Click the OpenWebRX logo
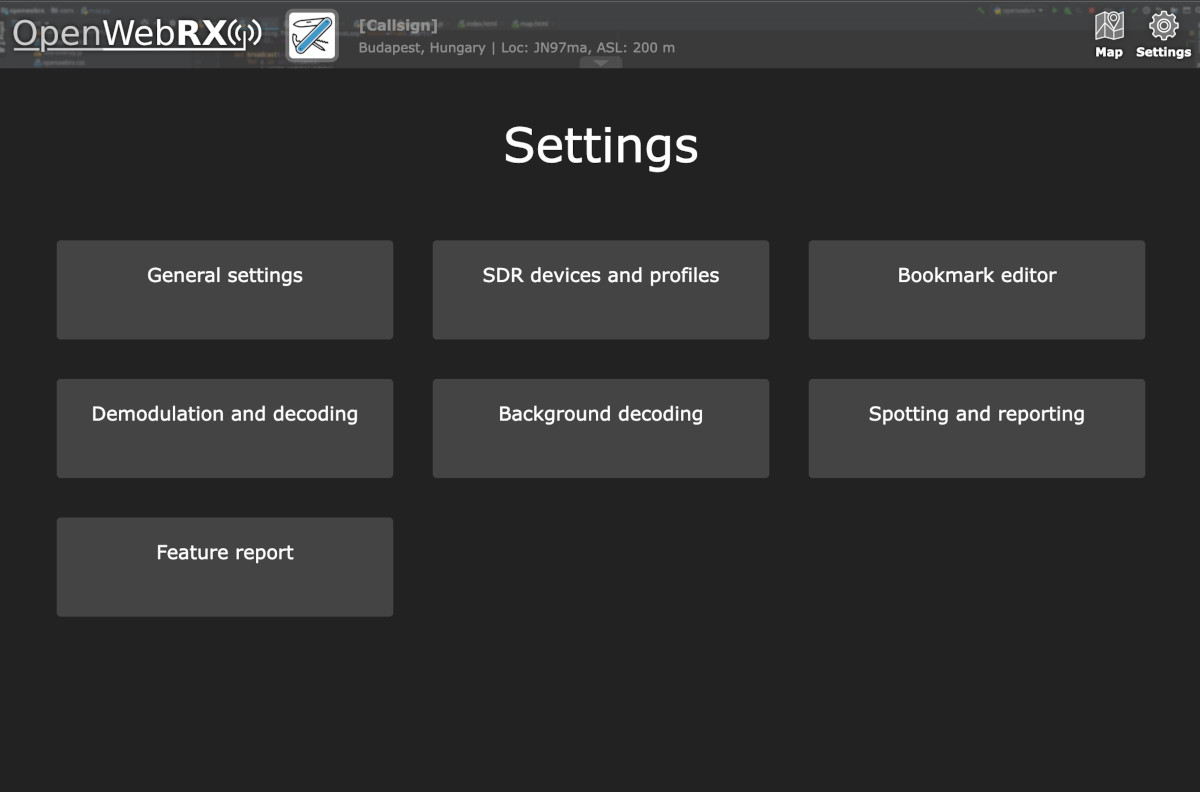 click(120, 33)
